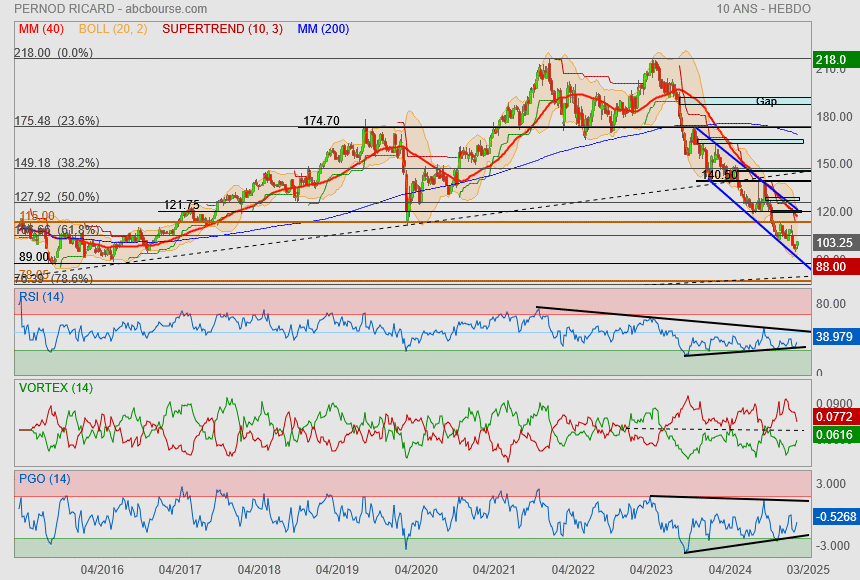Click the 04/2017 date axis label
This screenshot has height=580, width=860.
180,570
